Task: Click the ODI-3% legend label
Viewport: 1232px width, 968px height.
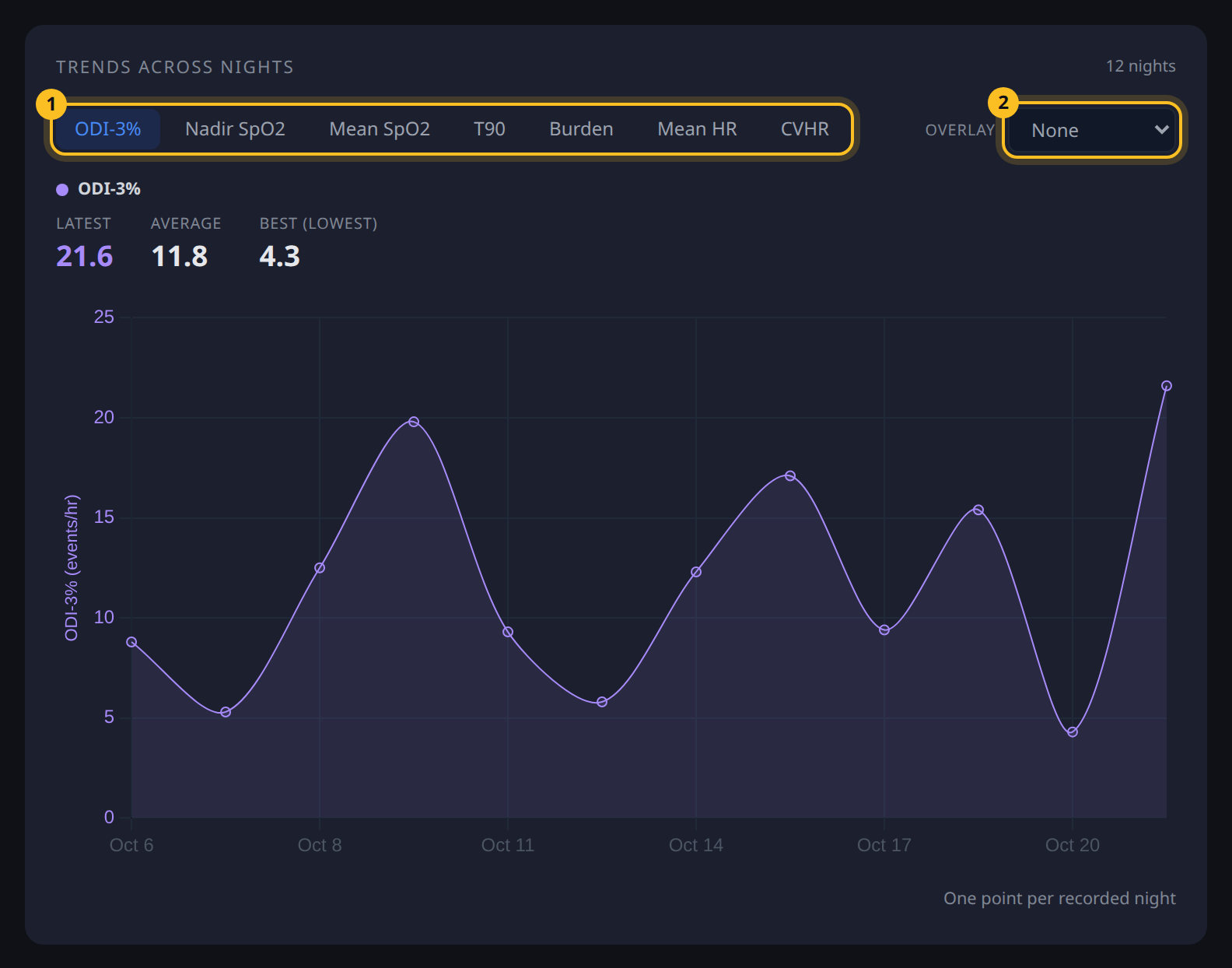Action: 110,189
